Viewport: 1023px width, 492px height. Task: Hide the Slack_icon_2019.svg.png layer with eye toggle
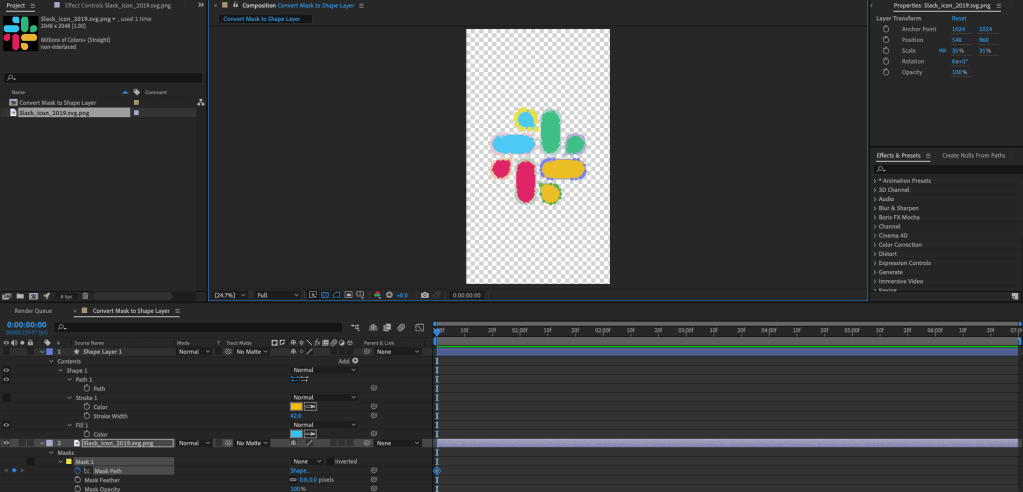[6, 443]
